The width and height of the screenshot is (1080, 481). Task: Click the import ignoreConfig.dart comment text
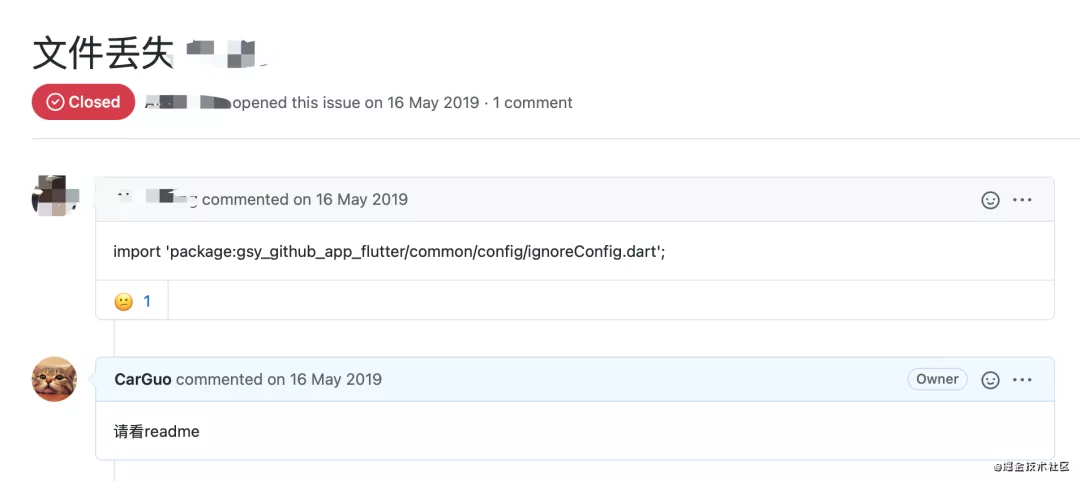389,252
